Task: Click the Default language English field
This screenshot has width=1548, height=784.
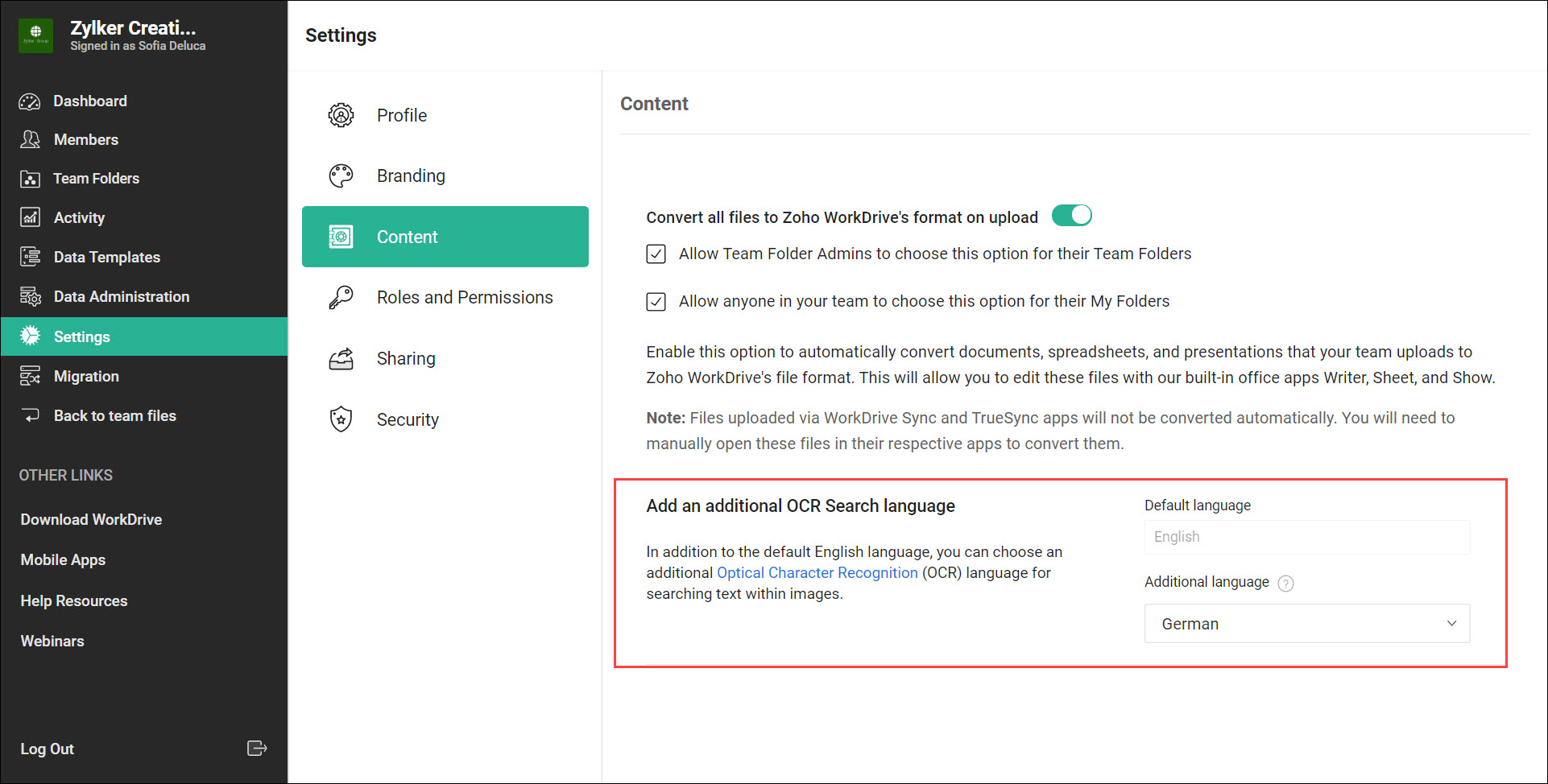Action: 1306,537
